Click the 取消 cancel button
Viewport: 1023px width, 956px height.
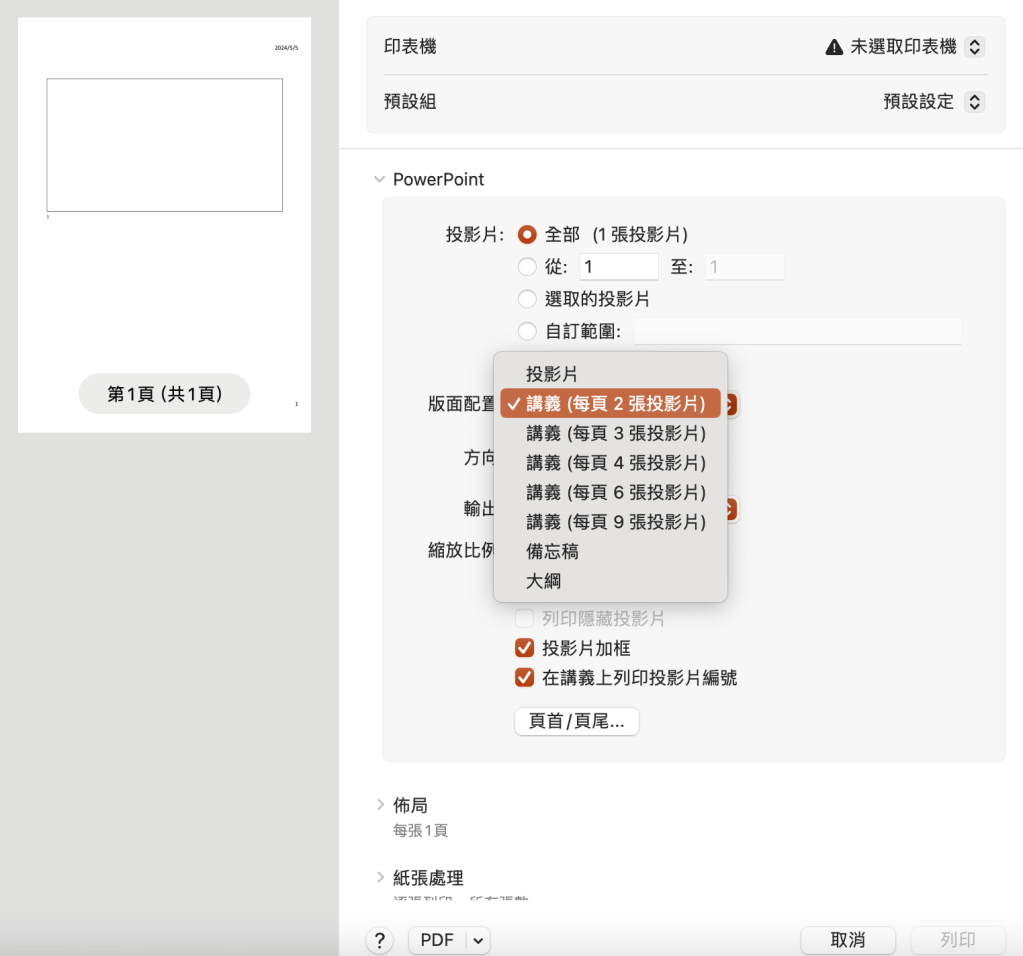tap(847, 940)
